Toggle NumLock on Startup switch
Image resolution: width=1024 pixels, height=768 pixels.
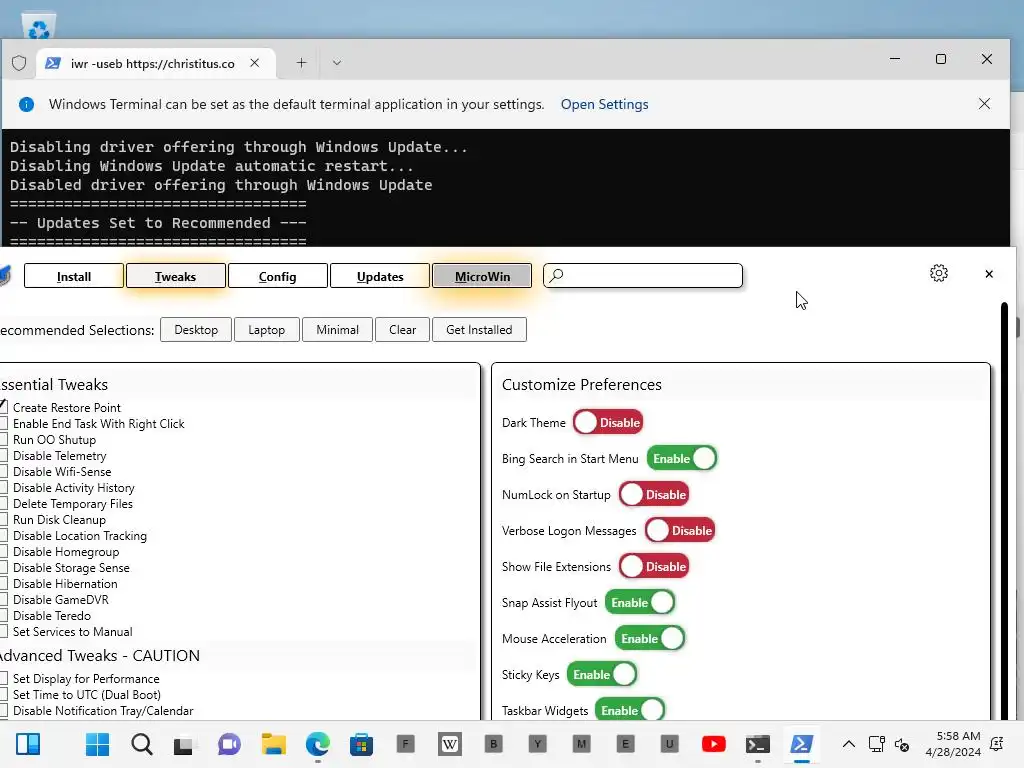click(x=654, y=494)
